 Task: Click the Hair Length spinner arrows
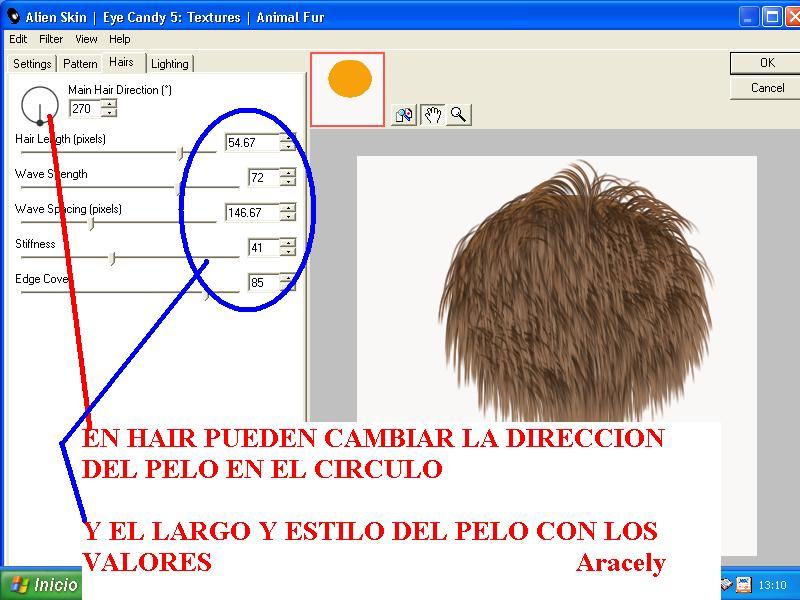(288, 142)
